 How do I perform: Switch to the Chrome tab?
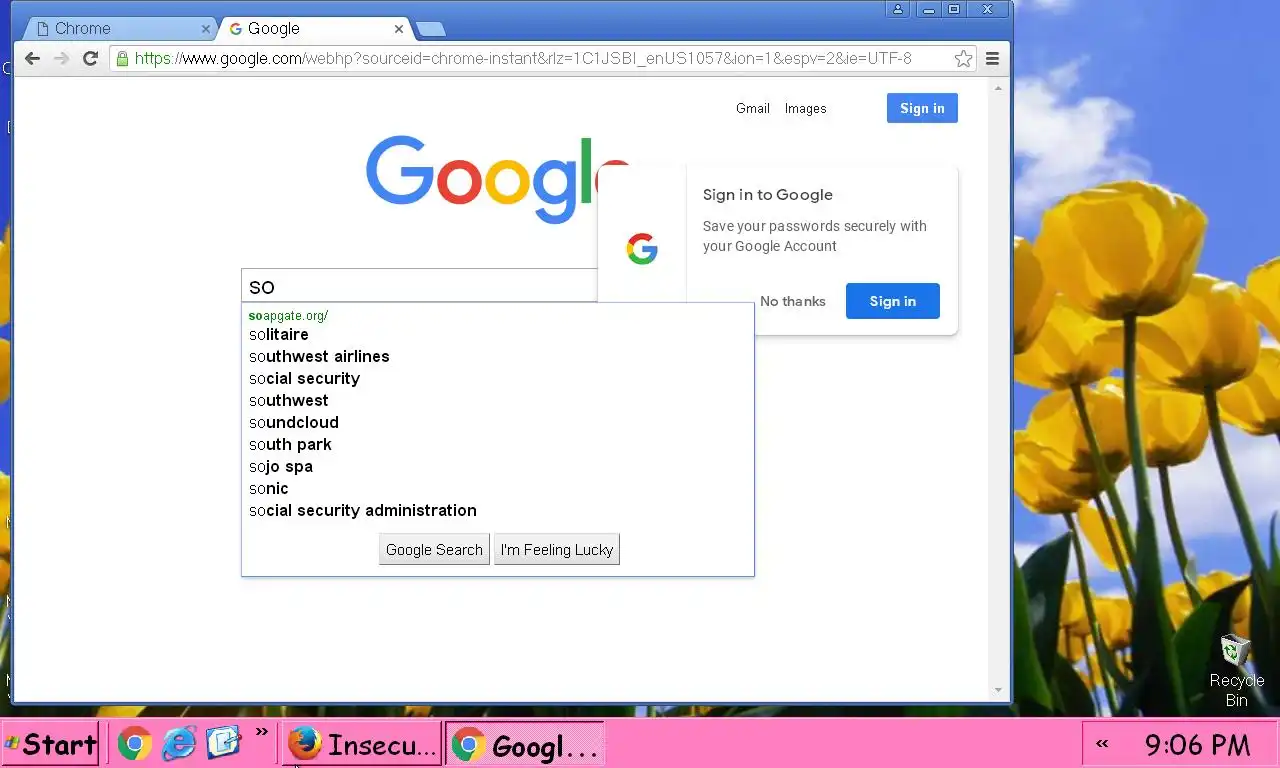(118, 29)
